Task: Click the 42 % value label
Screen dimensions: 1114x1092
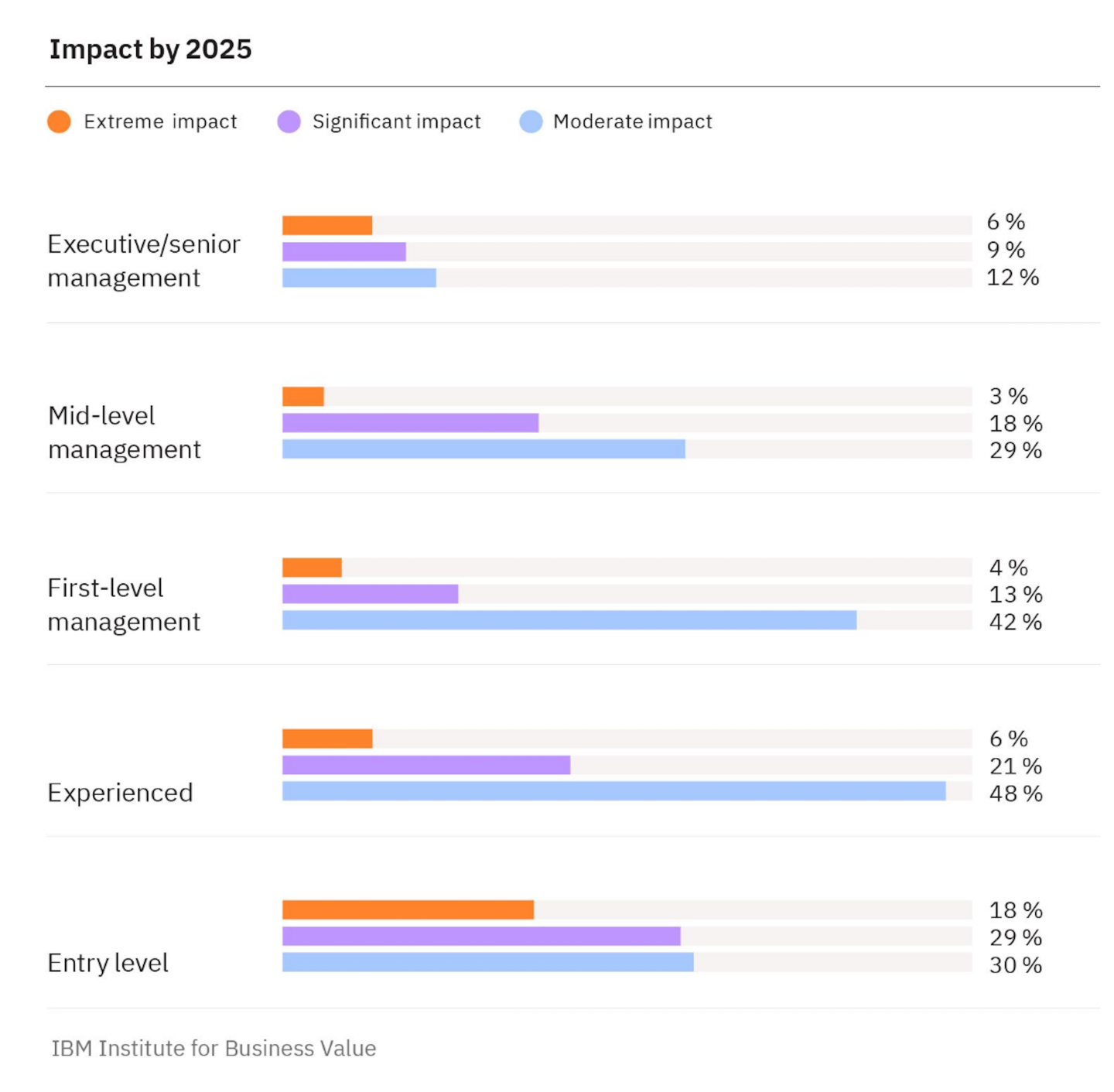Action: pos(1015,622)
